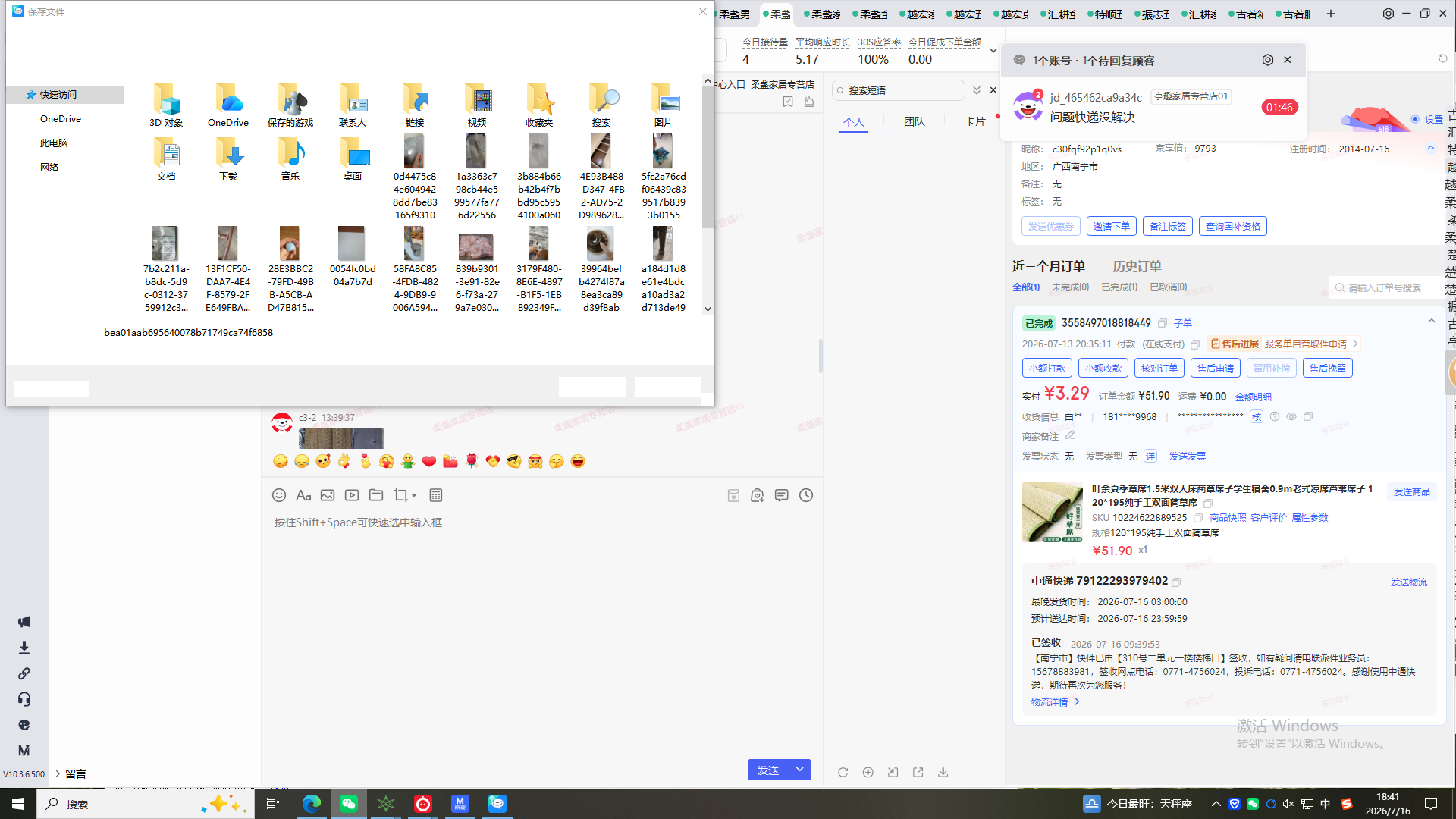Open quick replies speech bubble icon

(782, 495)
